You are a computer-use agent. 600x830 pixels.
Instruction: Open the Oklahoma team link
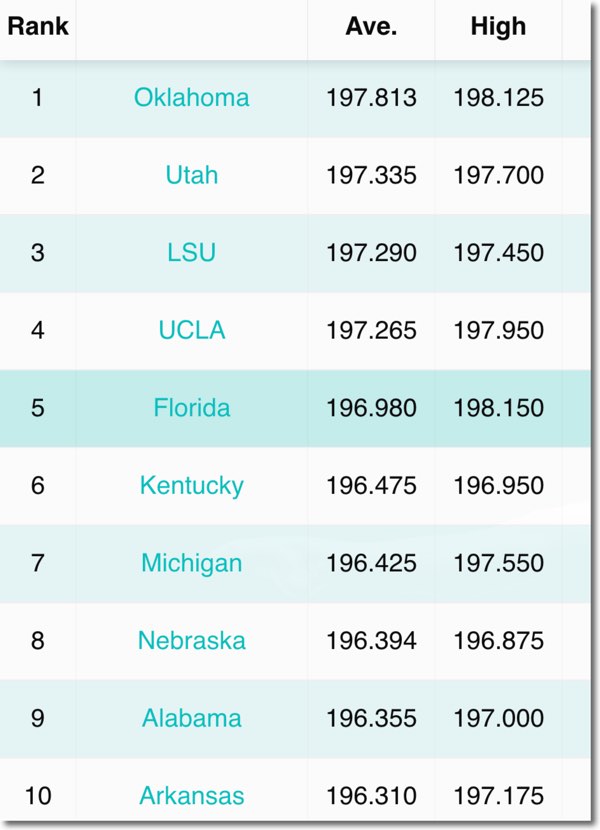[x=191, y=98]
